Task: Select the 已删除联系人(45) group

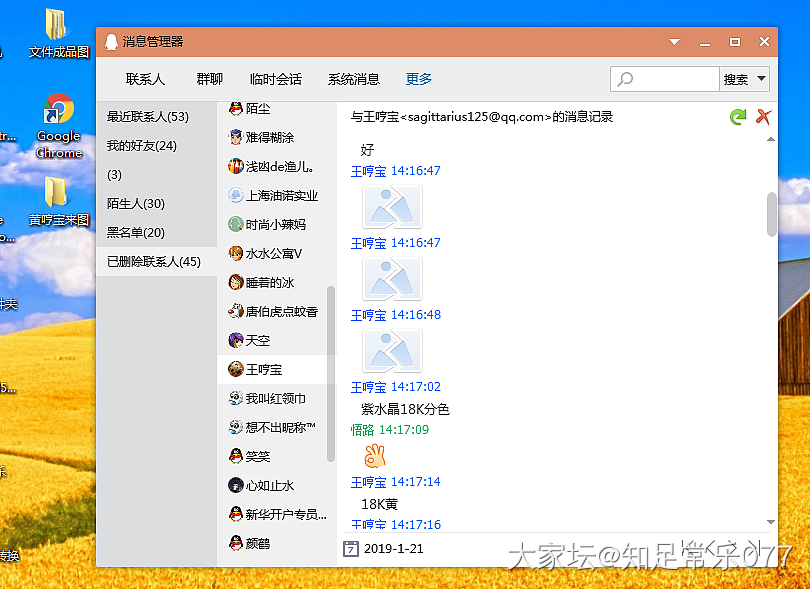Action: [154, 262]
